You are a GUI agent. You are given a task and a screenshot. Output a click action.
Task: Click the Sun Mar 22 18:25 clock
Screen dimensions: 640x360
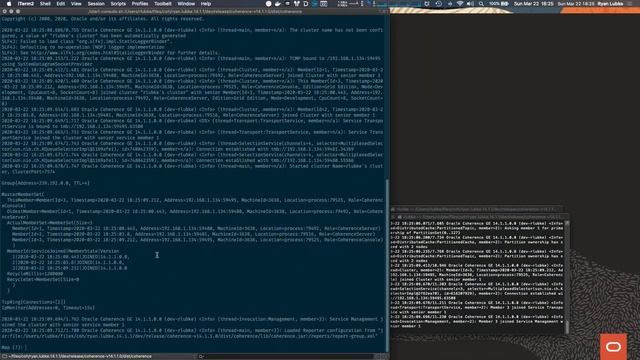[534, 4]
